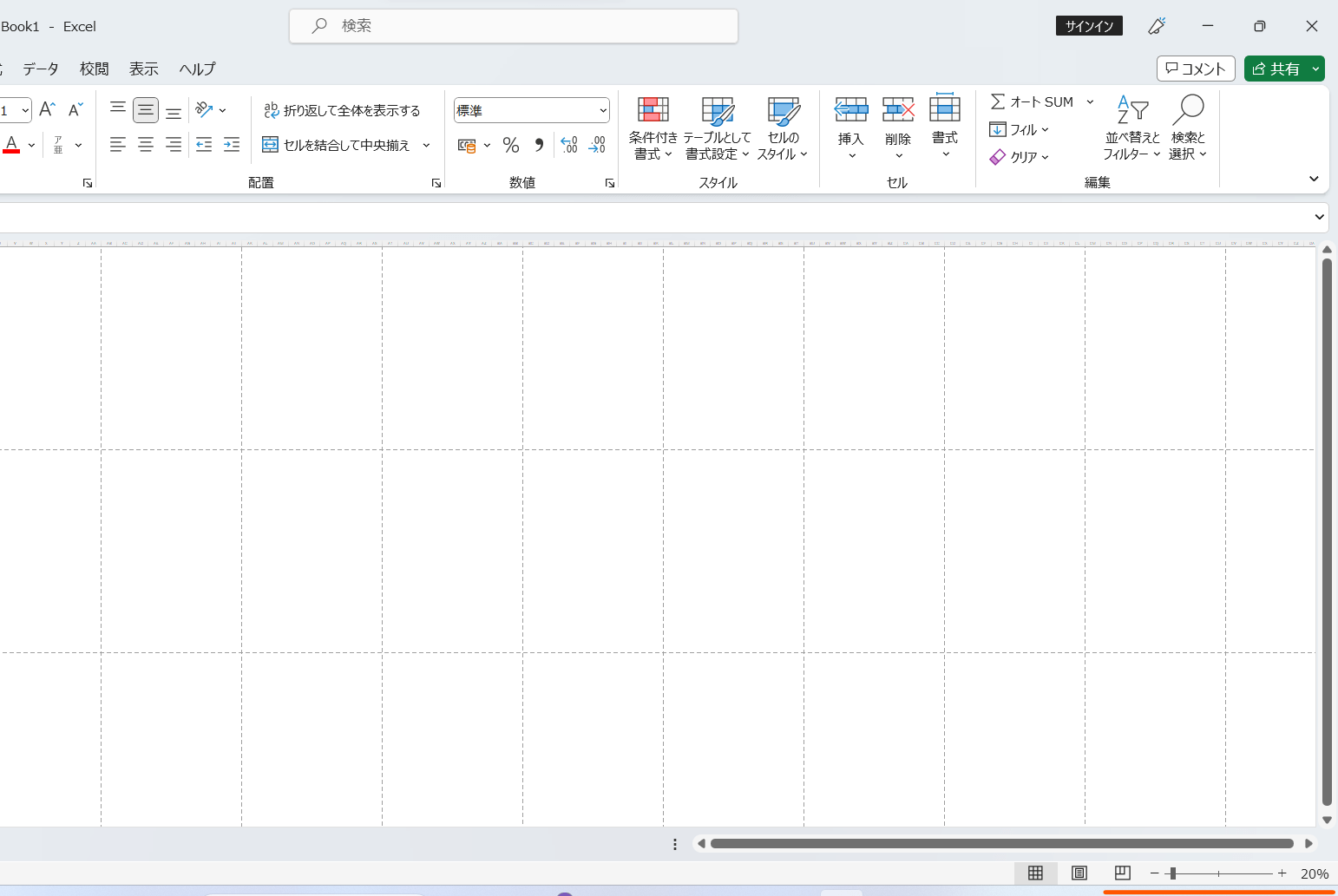Open the 表示 ribbon tab
This screenshot has width=1338, height=896.
[x=144, y=69]
